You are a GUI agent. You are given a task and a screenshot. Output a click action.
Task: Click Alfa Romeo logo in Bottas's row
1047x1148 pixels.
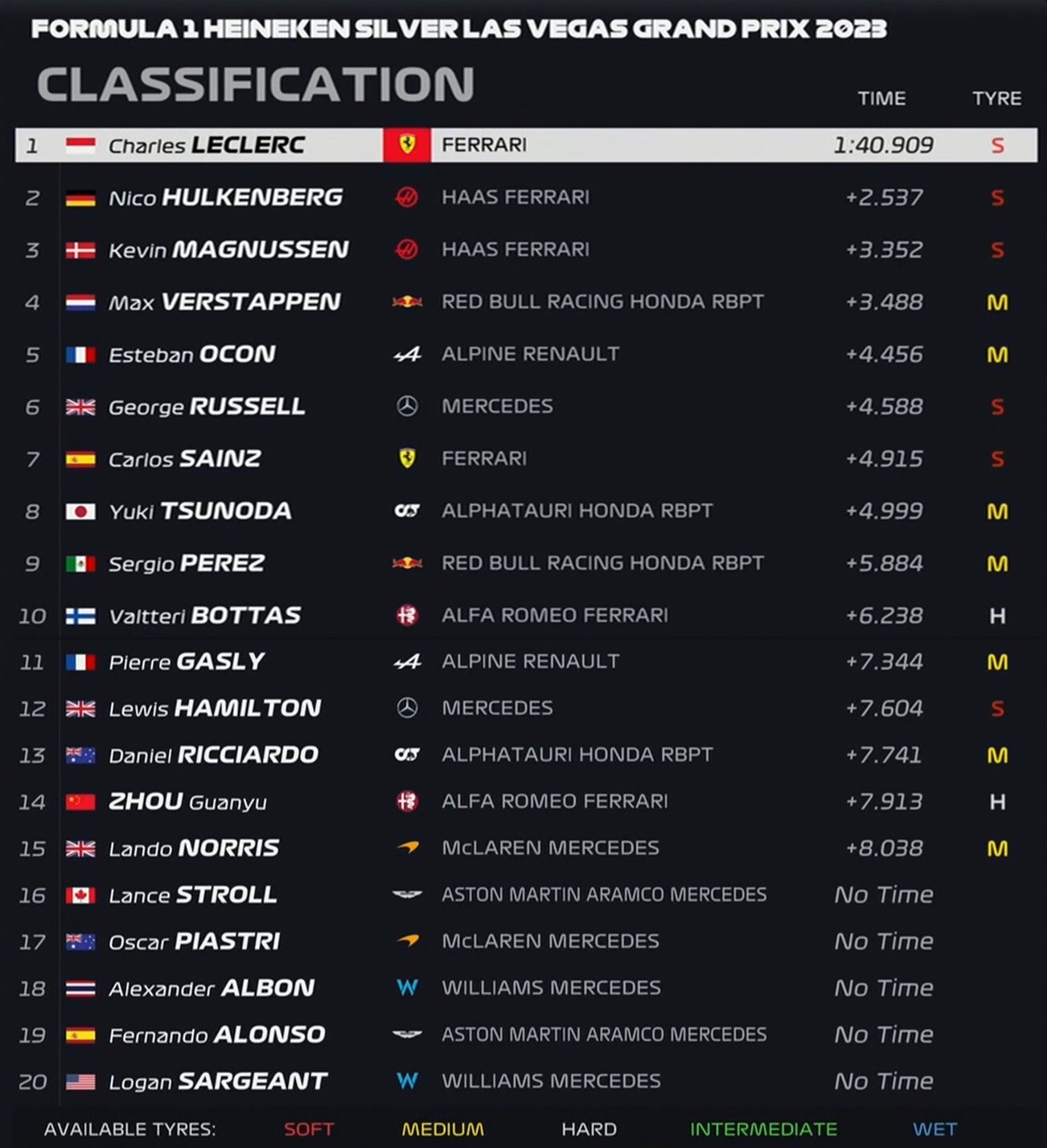tap(407, 615)
